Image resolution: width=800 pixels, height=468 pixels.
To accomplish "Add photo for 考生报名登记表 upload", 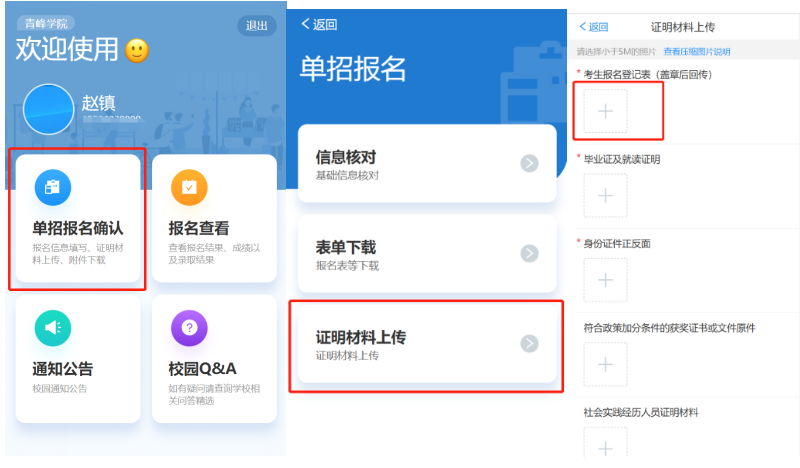I will click(605, 111).
